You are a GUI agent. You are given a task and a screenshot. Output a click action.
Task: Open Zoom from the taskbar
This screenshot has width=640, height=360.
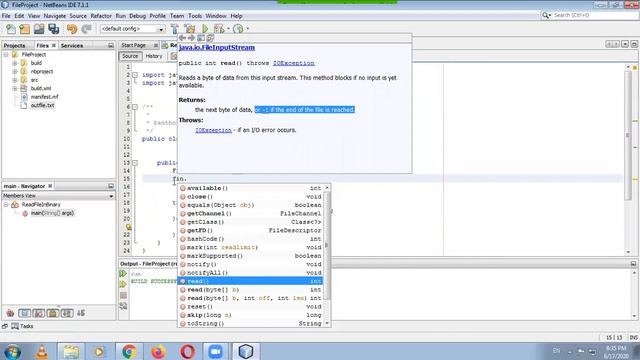pyautogui.click(x=216, y=351)
